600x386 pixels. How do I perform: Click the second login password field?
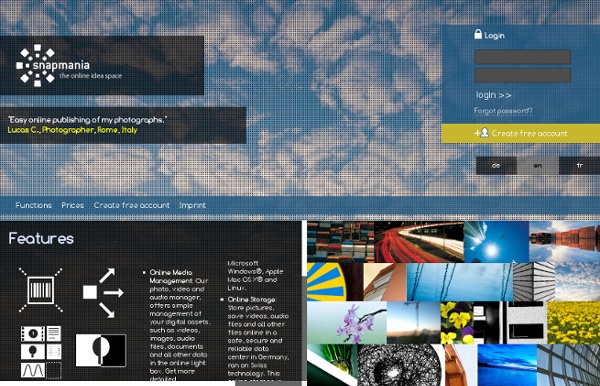522,75
